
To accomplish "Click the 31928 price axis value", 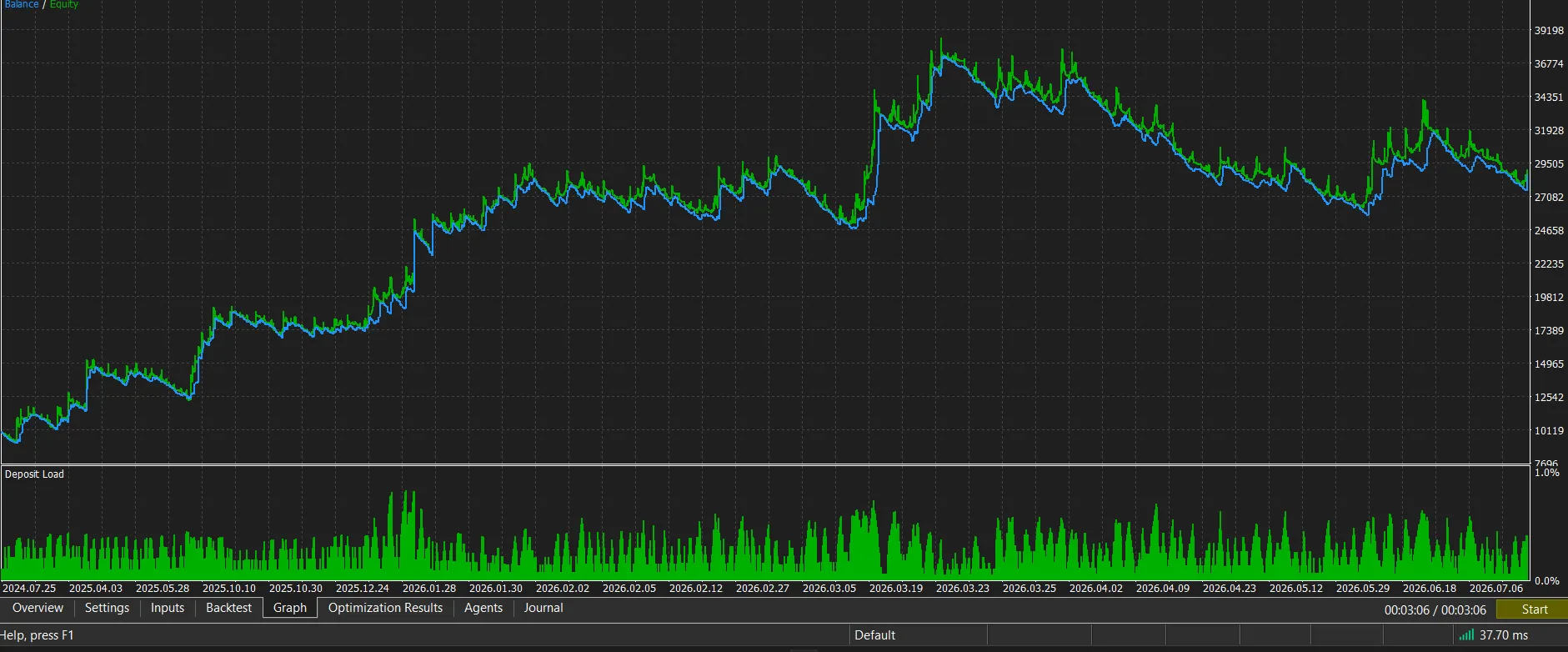I will (1549, 131).
